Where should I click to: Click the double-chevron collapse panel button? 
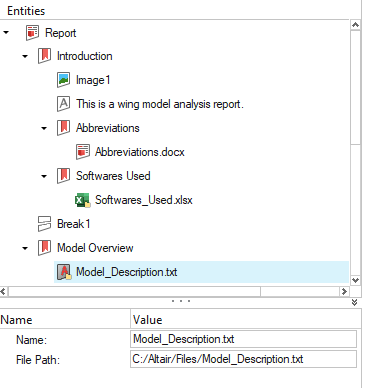click(x=354, y=302)
